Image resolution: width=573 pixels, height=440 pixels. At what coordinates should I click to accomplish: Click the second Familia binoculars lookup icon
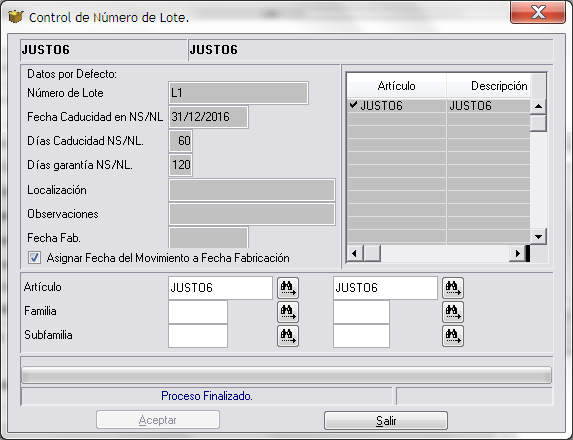[453, 312]
